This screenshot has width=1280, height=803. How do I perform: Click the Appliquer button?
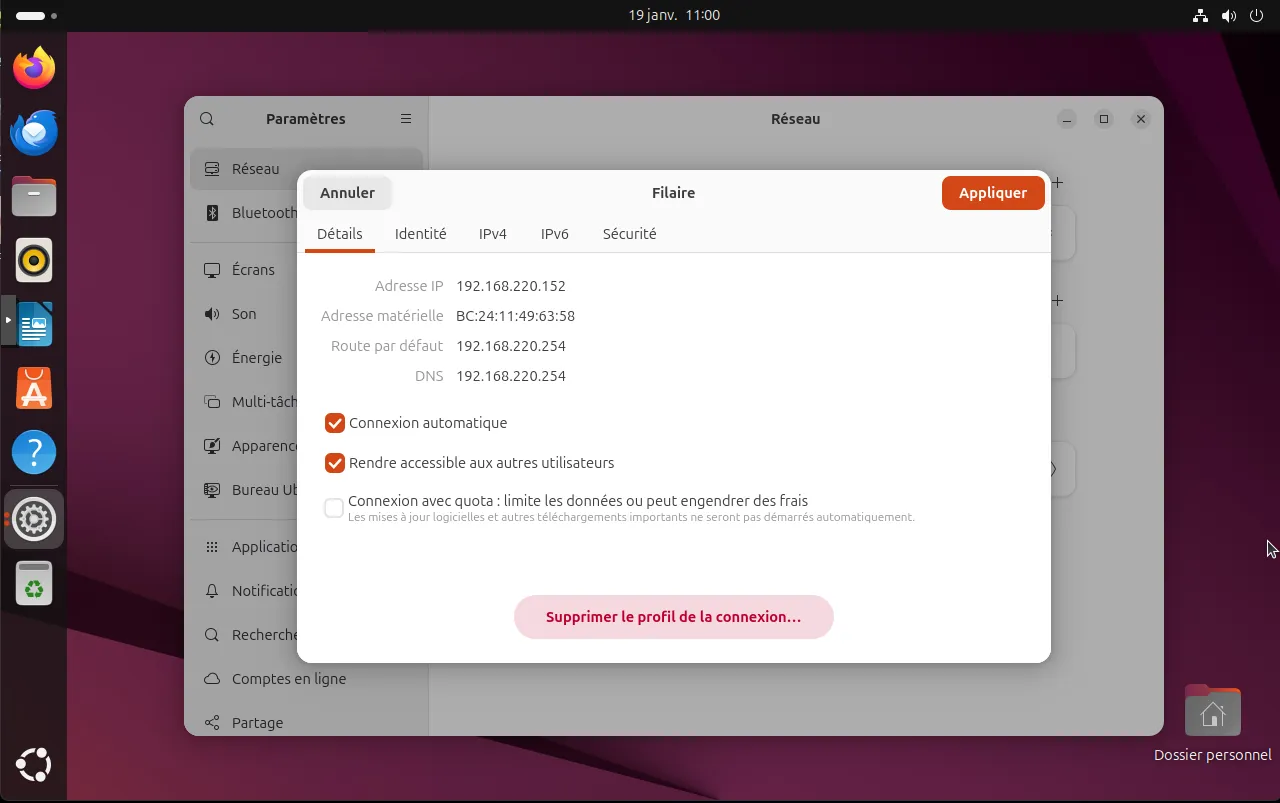[992, 193]
